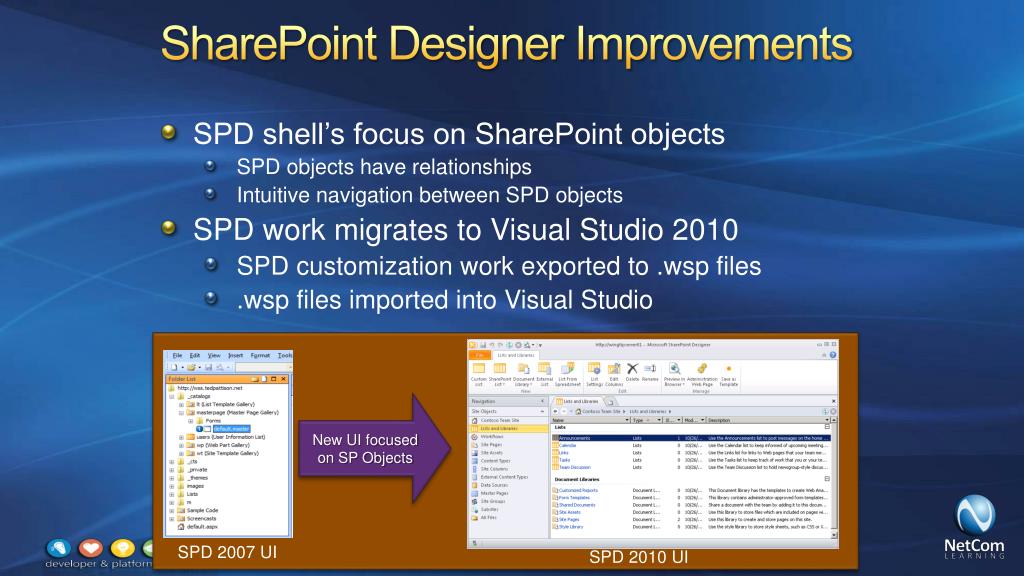
Task: Expand the images folder in Folder List
Action: click(172, 486)
